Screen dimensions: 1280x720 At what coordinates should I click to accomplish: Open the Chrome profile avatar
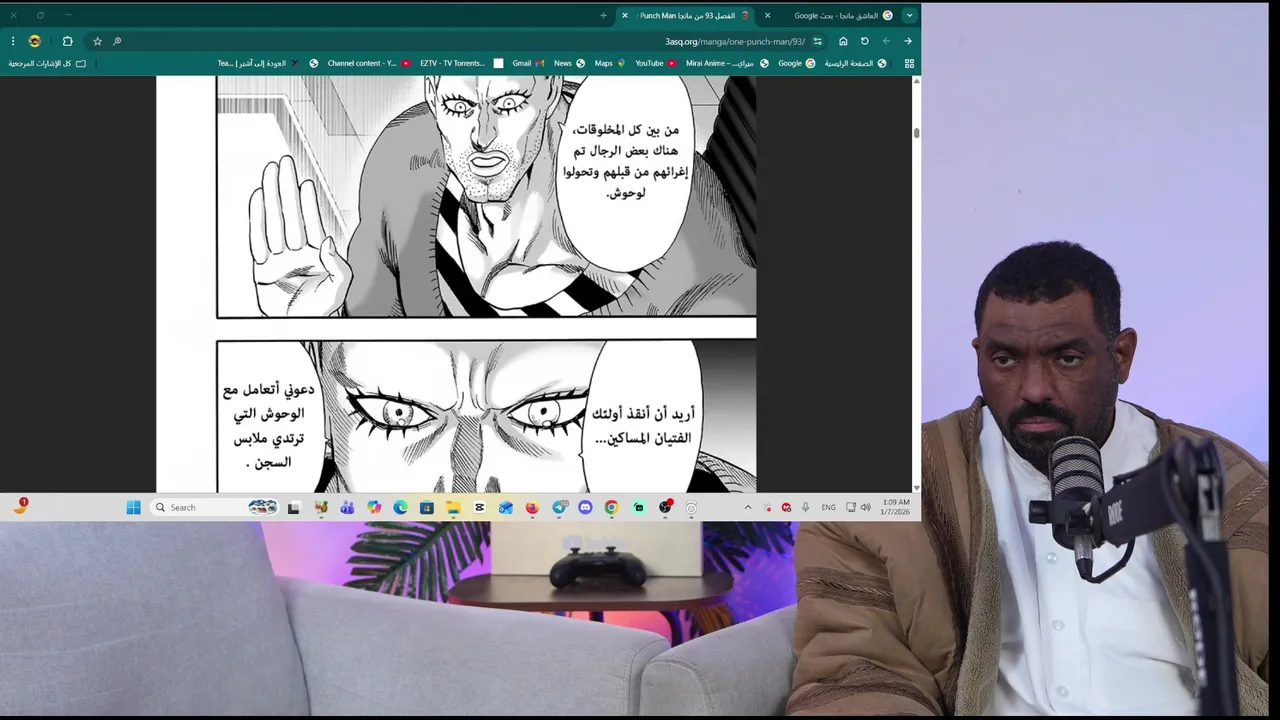pyautogui.click(x=35, y=41)
